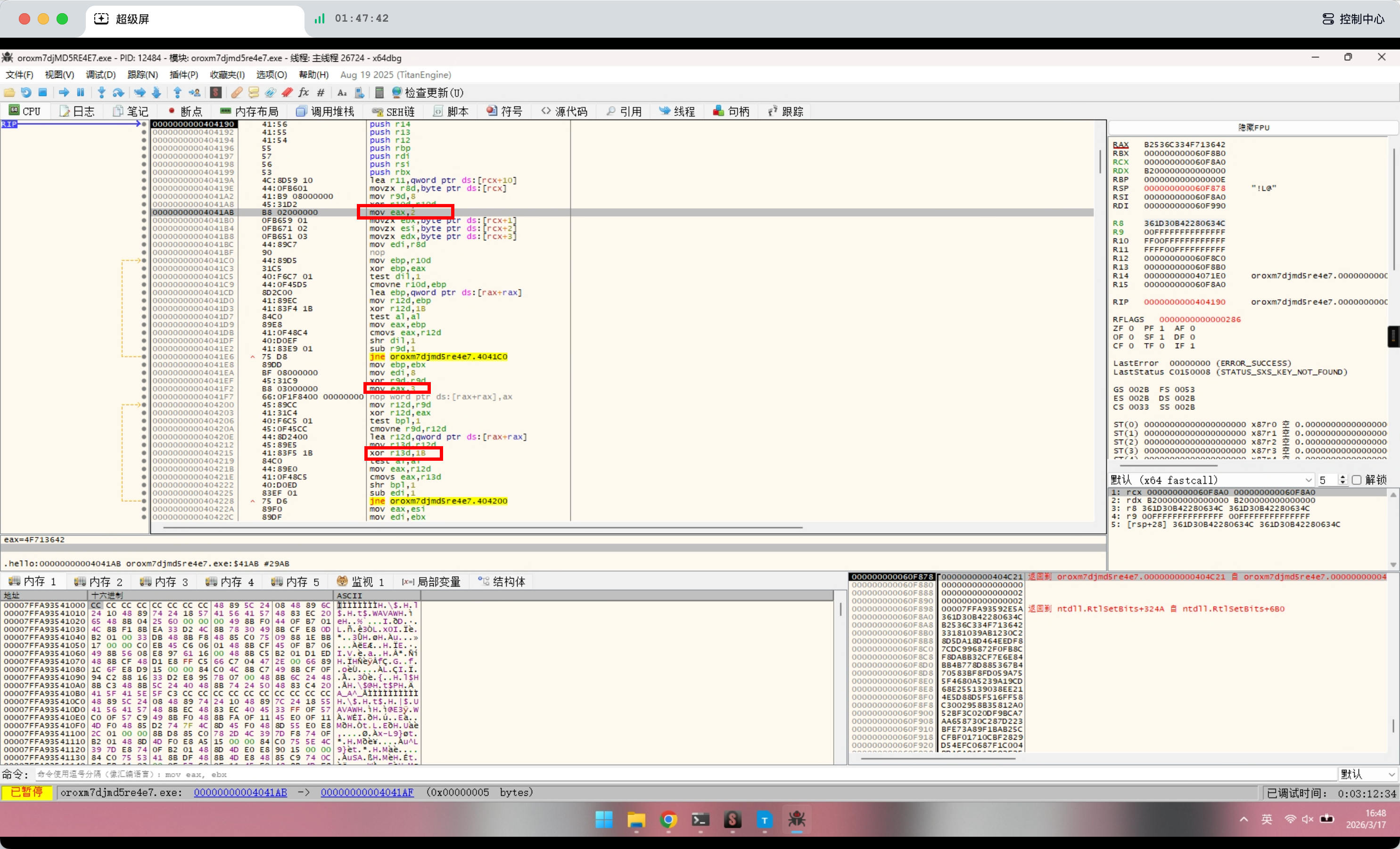Follow the 00000000004041AF address link
The height and width of the screenshot is (849, 1400).
[367, 792]
